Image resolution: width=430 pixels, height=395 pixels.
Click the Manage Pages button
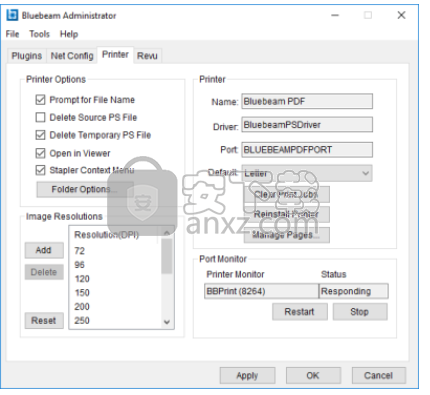tap(287, 235)
